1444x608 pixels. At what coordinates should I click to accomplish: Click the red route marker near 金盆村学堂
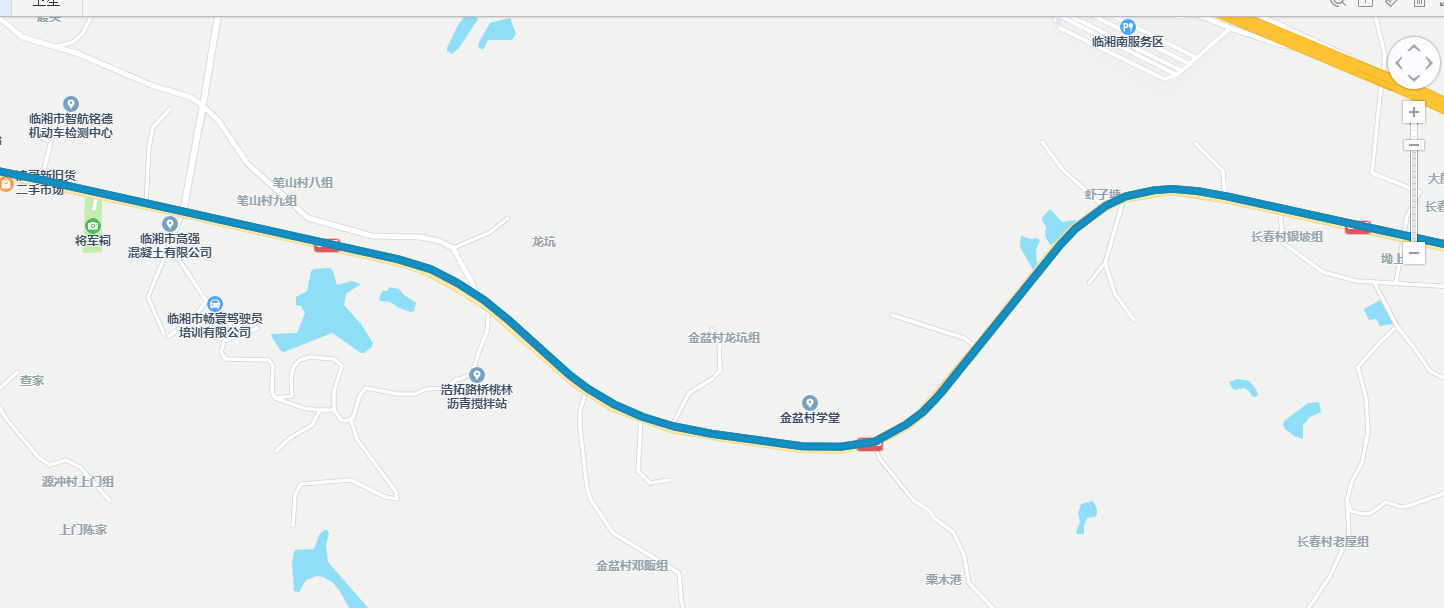coord(870,444)
